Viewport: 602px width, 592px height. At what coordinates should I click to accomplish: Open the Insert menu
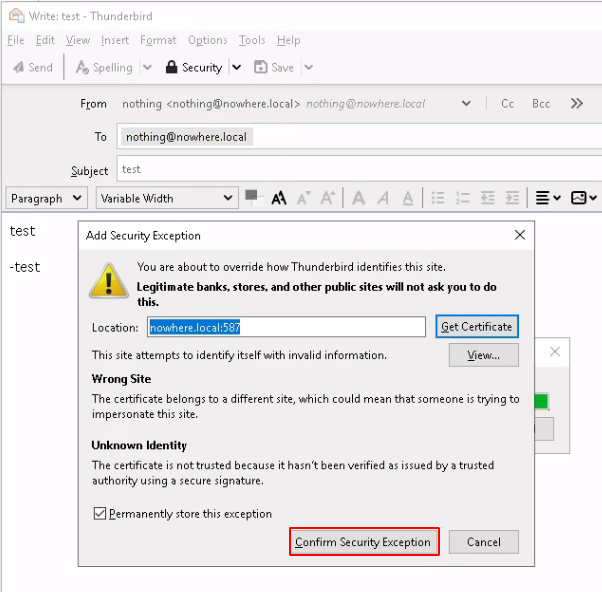[x=115, y=40]
